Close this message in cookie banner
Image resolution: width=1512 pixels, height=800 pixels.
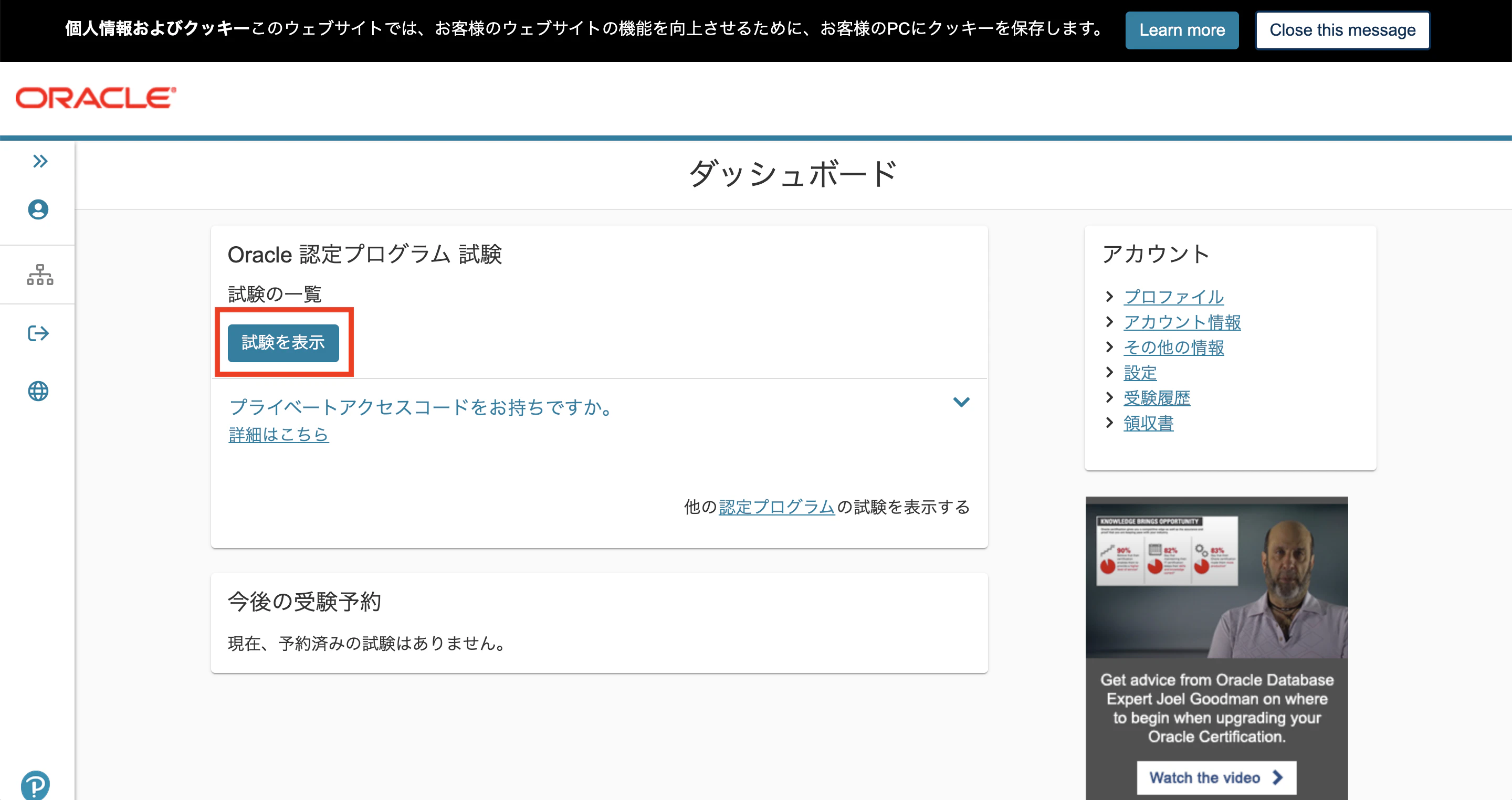[x=1342, y=30]
